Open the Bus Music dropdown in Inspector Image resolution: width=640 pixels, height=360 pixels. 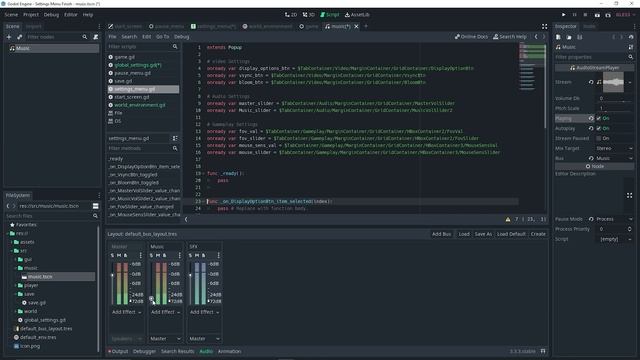coord(614,158)
